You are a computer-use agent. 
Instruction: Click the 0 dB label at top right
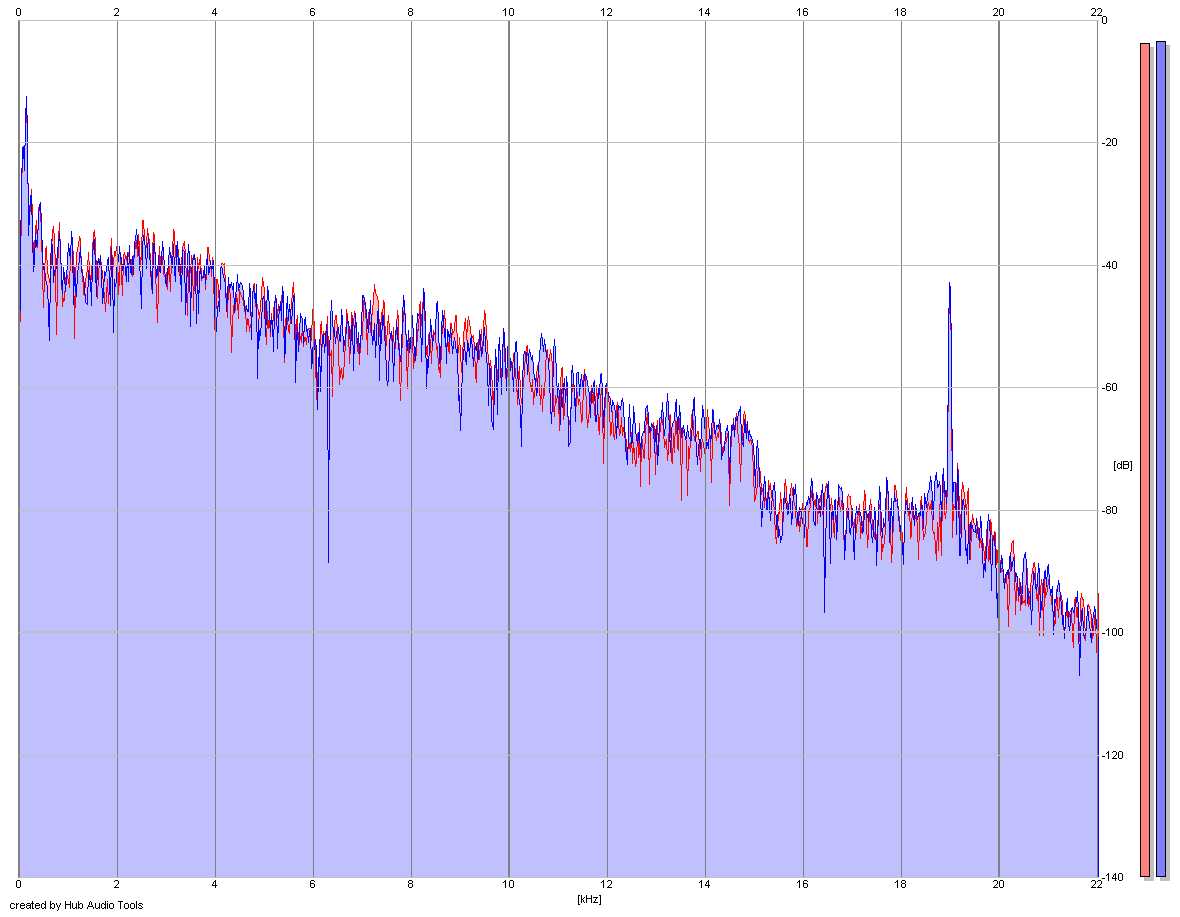1104,20
